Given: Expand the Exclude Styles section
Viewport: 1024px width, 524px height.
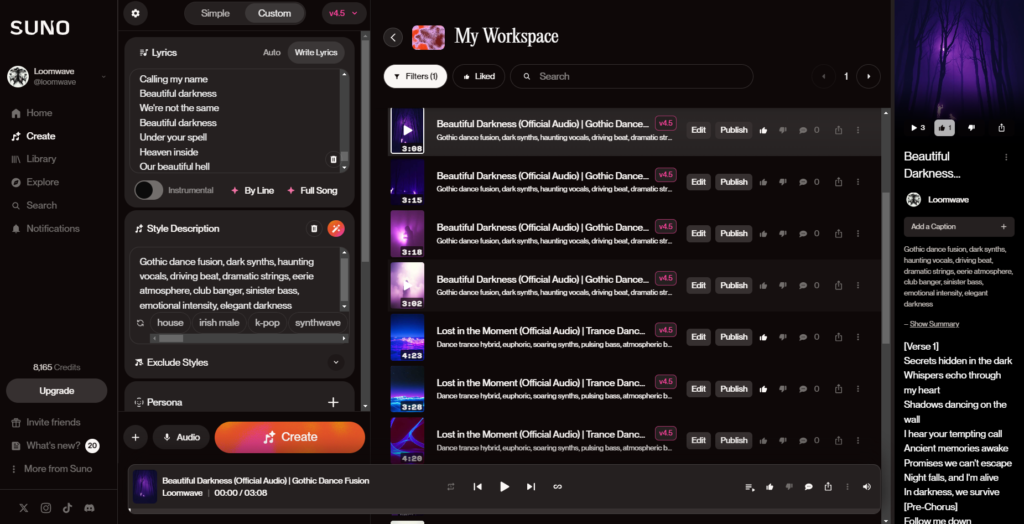Looking at the screenshot, I should [336, 362].
